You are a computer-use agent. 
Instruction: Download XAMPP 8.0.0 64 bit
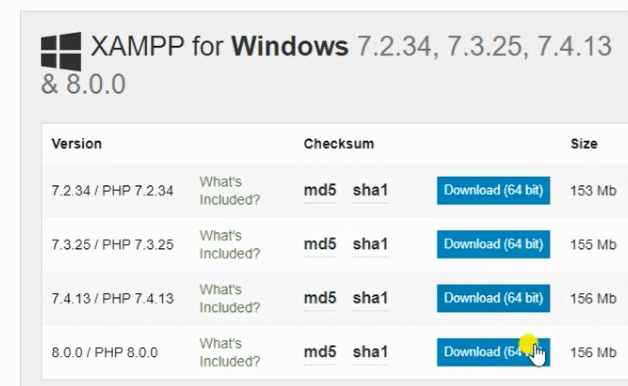coord(493,352)
